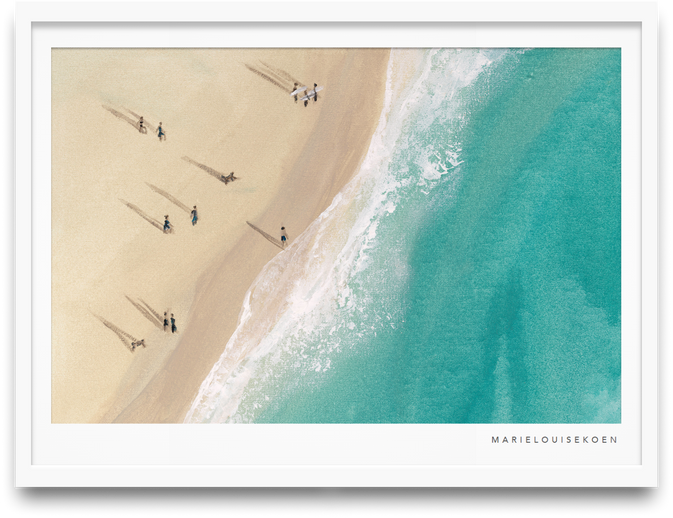Click the MARIELOUISEKOEN signature text
Viewport: 673px width, 518px height.
[554, 439]
